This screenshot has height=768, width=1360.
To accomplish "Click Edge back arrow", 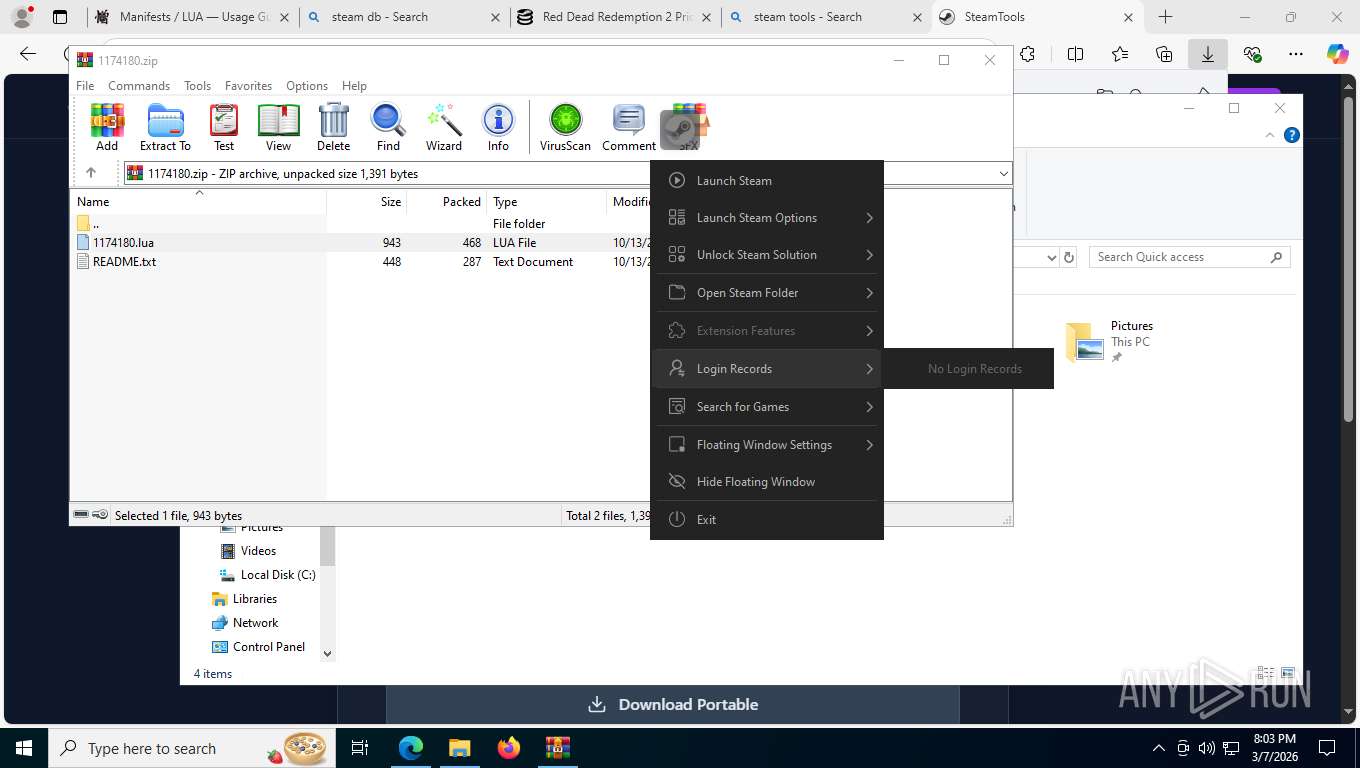I will [x=28, y=54].
